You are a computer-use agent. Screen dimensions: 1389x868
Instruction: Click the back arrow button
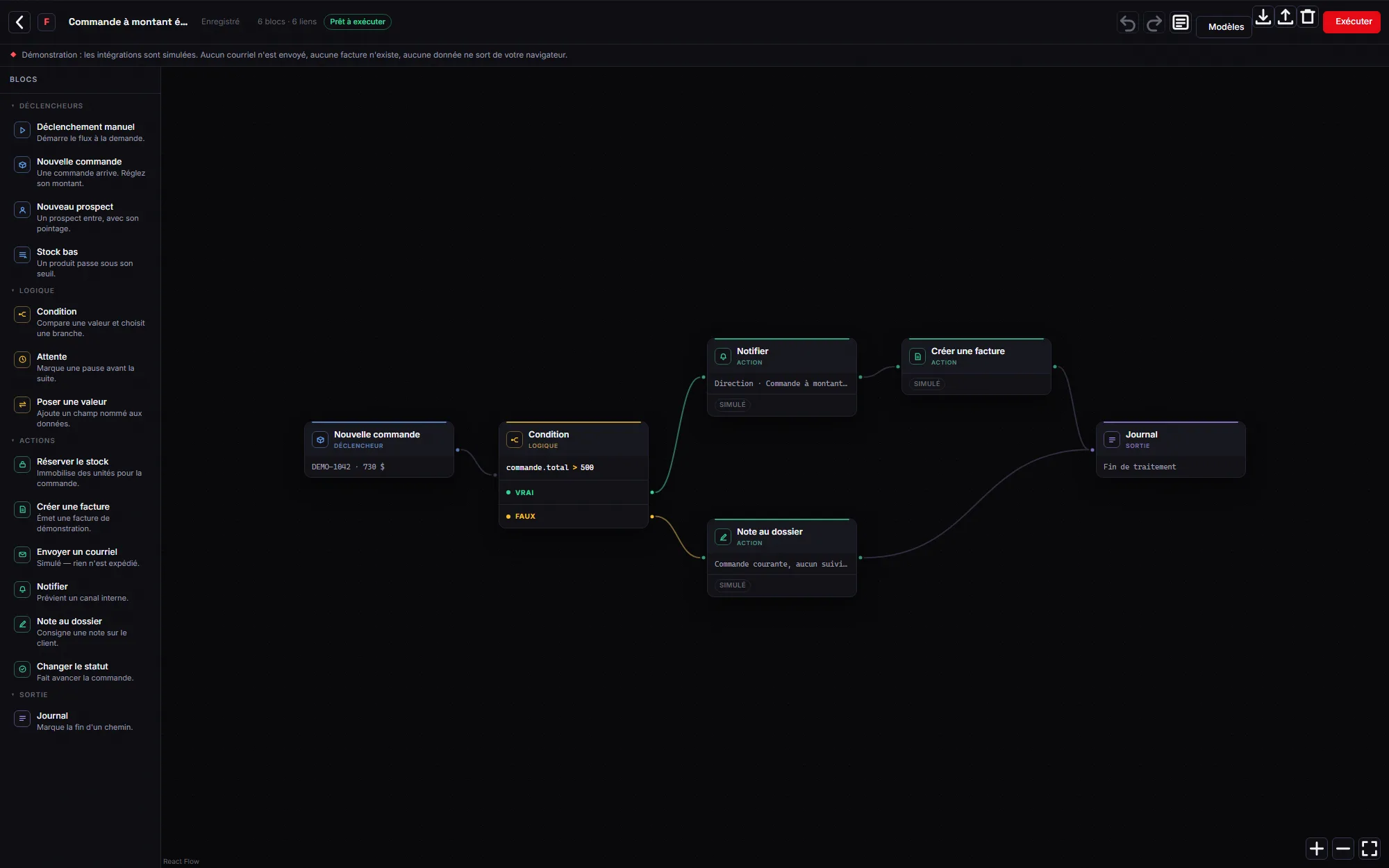point(19,22)
